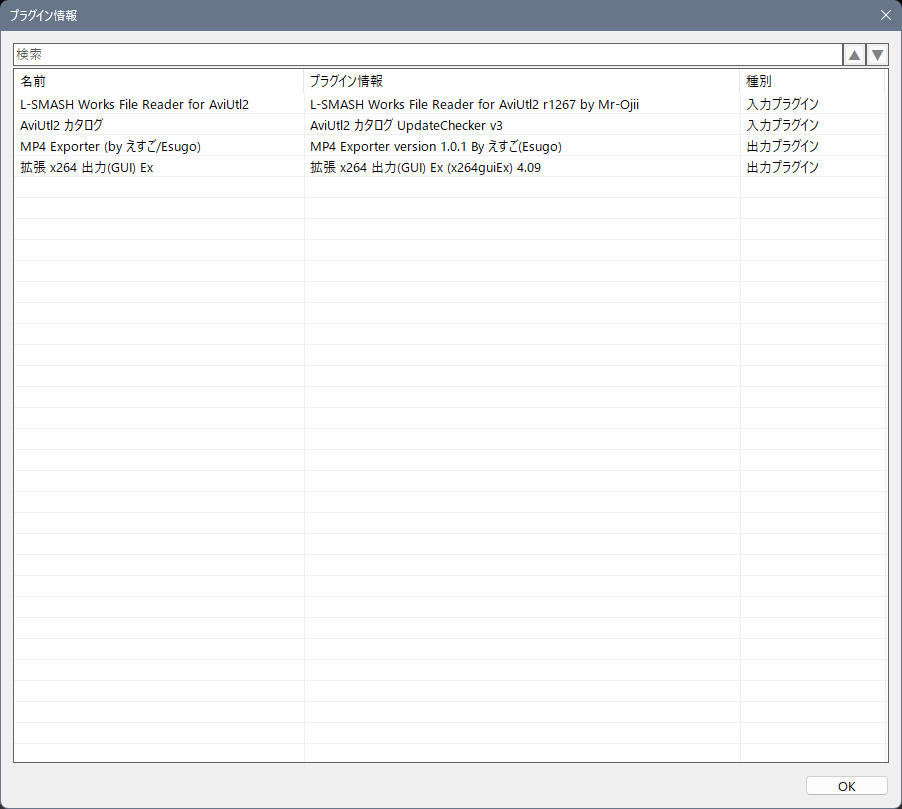Click 出力プラグイン type in the x264 row
Screen dimensions: 902x809
782,167
